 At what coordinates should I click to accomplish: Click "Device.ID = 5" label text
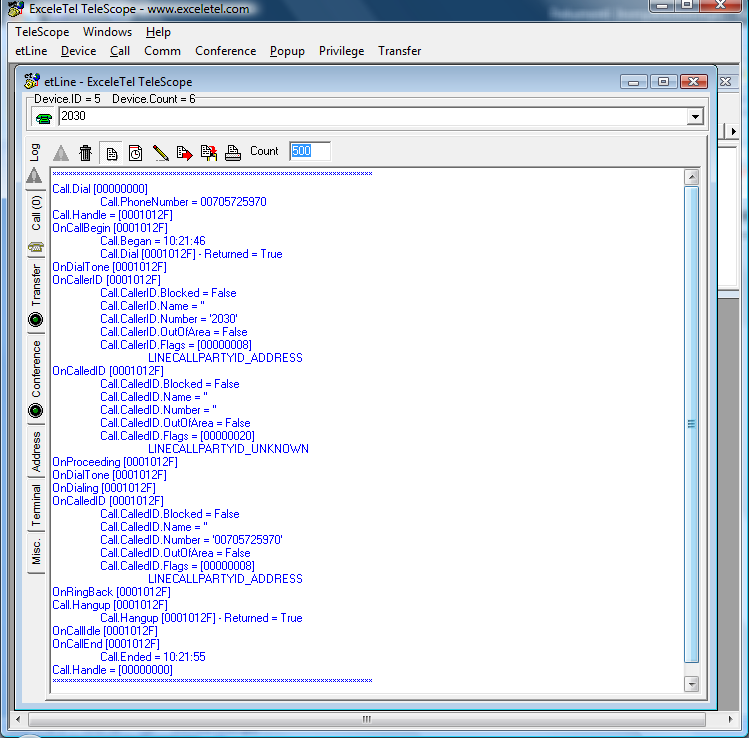point(67,99)
